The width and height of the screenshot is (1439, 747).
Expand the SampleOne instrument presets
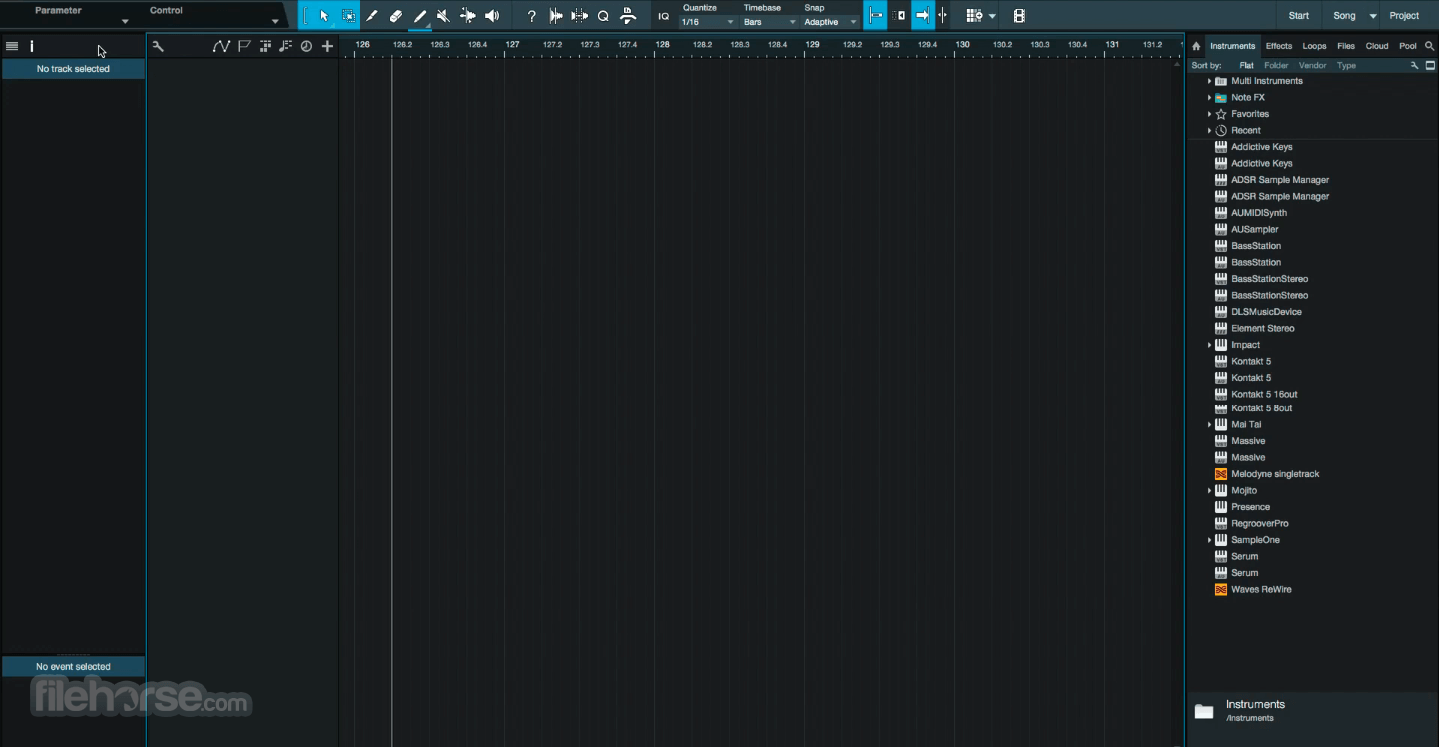coord(1209,540)
